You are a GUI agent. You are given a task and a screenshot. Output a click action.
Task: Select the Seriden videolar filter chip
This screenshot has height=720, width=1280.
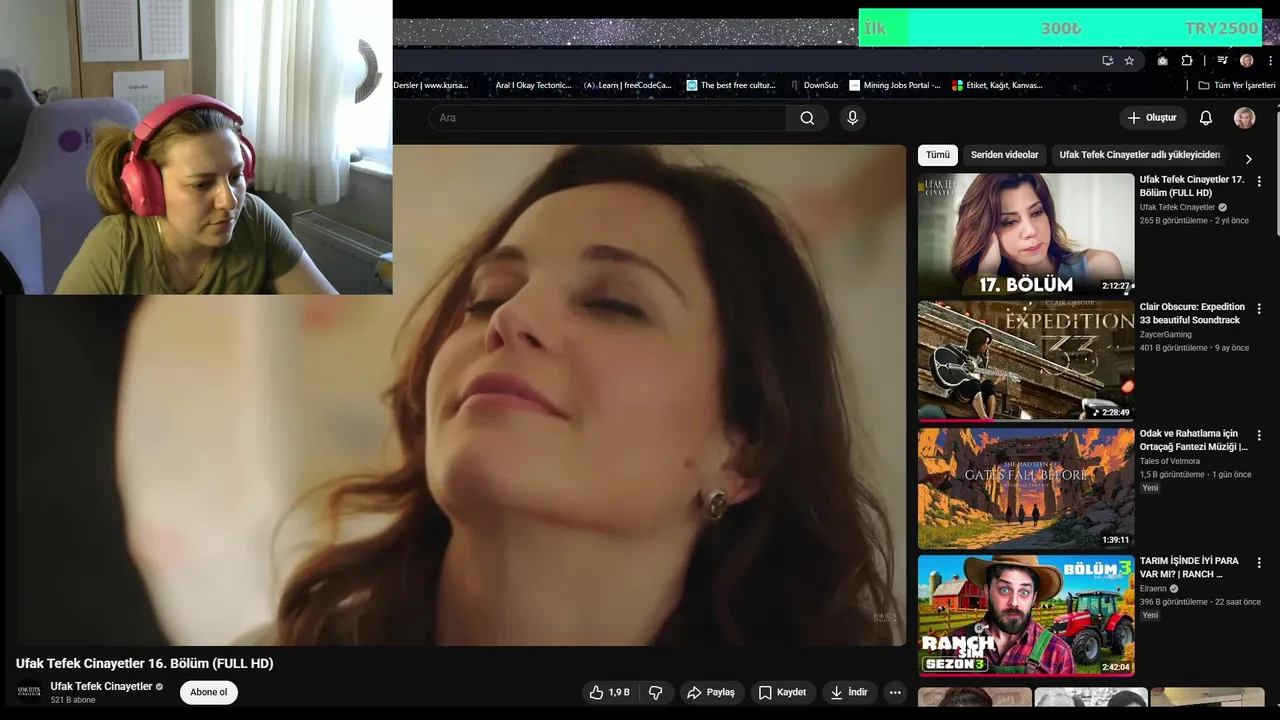tap(1005, 155)
